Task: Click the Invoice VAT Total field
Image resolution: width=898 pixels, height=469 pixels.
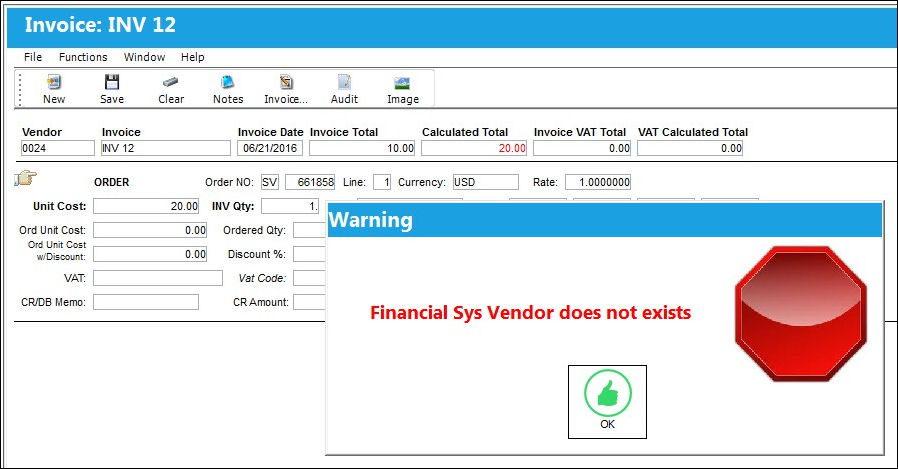Action: click(x=582, y=148)
